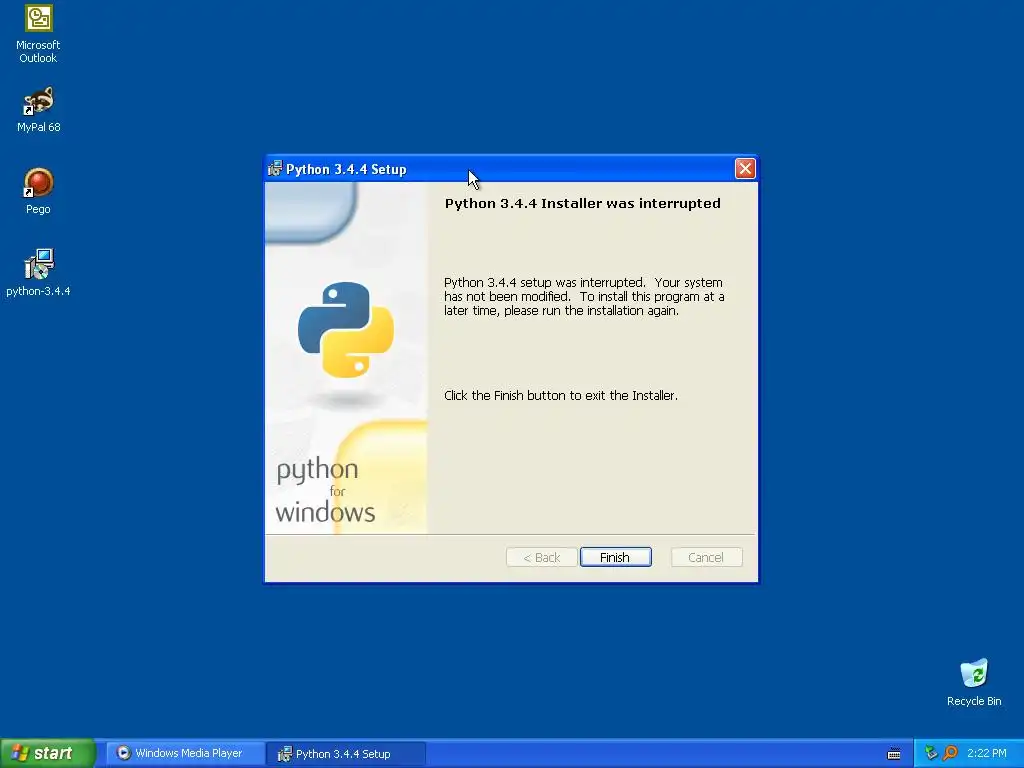Click the 2:22 PM system clock
Viewport: 1024px width, 768px height.
click(x=987, y=753)
